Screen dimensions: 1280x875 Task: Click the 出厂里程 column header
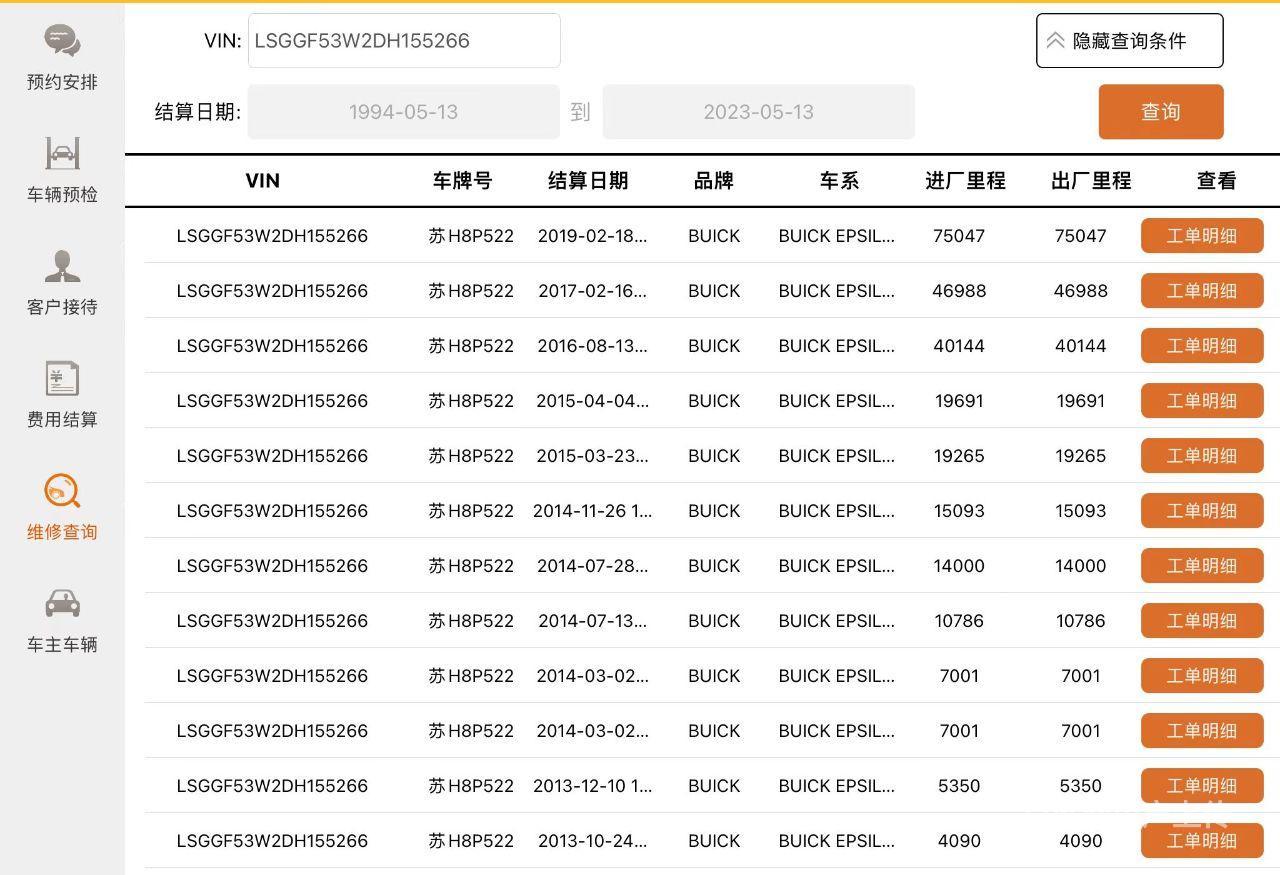(x=1091, y=181)
